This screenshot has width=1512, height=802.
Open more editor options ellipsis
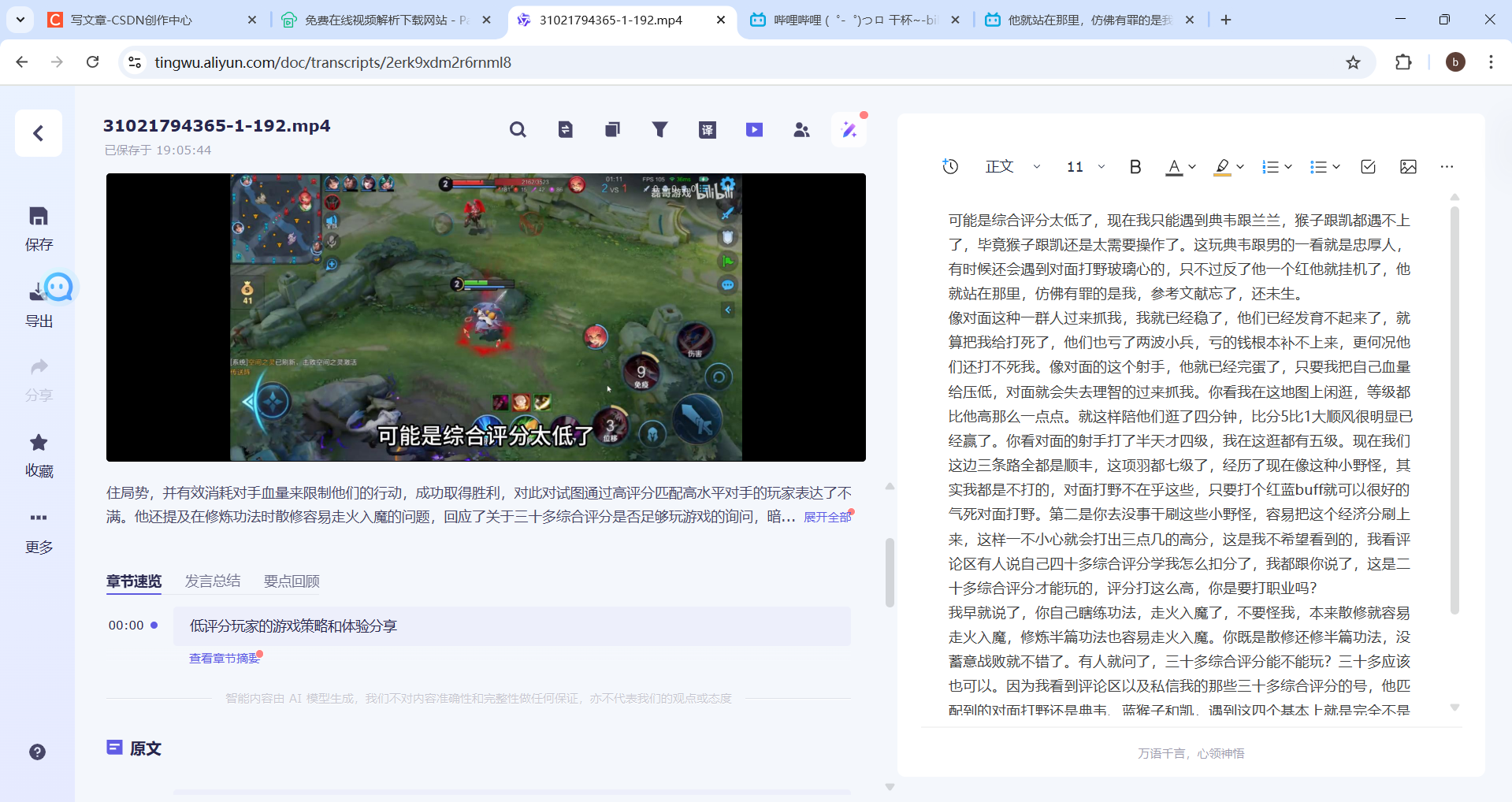click(1447, 166)
